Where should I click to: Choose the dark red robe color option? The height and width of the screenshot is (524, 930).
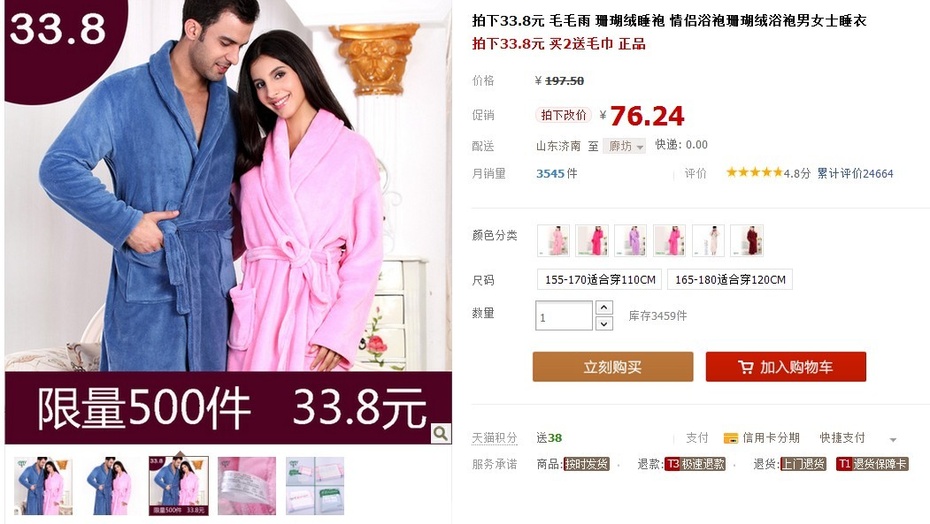tap(747, 240)
